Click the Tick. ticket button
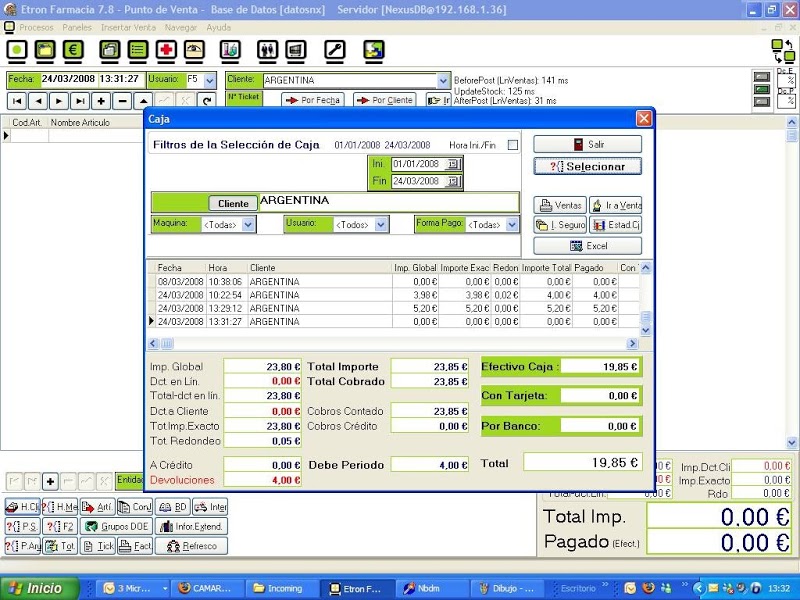This screenshot has width=800, height=600. click(98, 546)
